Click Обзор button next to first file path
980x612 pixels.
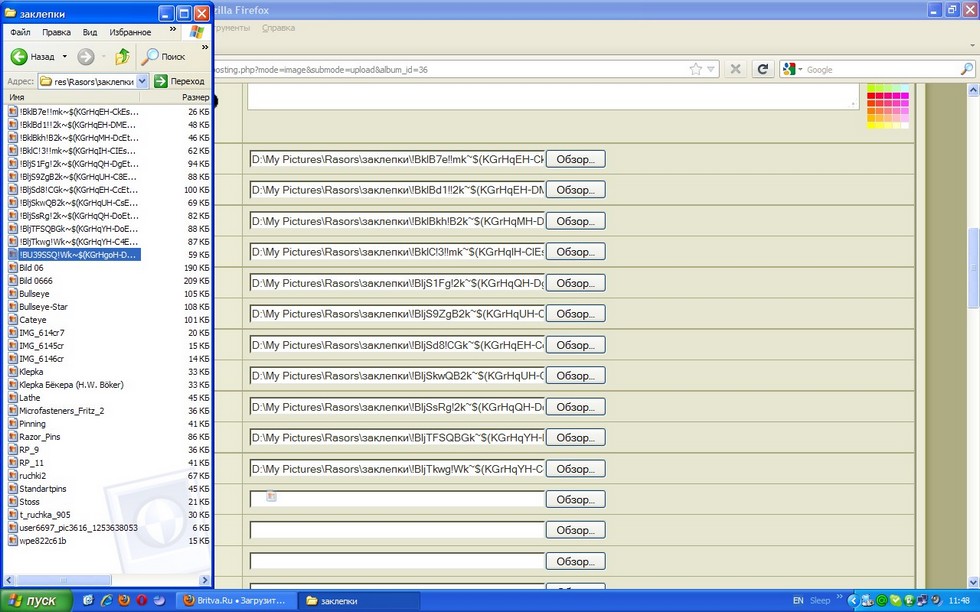[575, 159]
